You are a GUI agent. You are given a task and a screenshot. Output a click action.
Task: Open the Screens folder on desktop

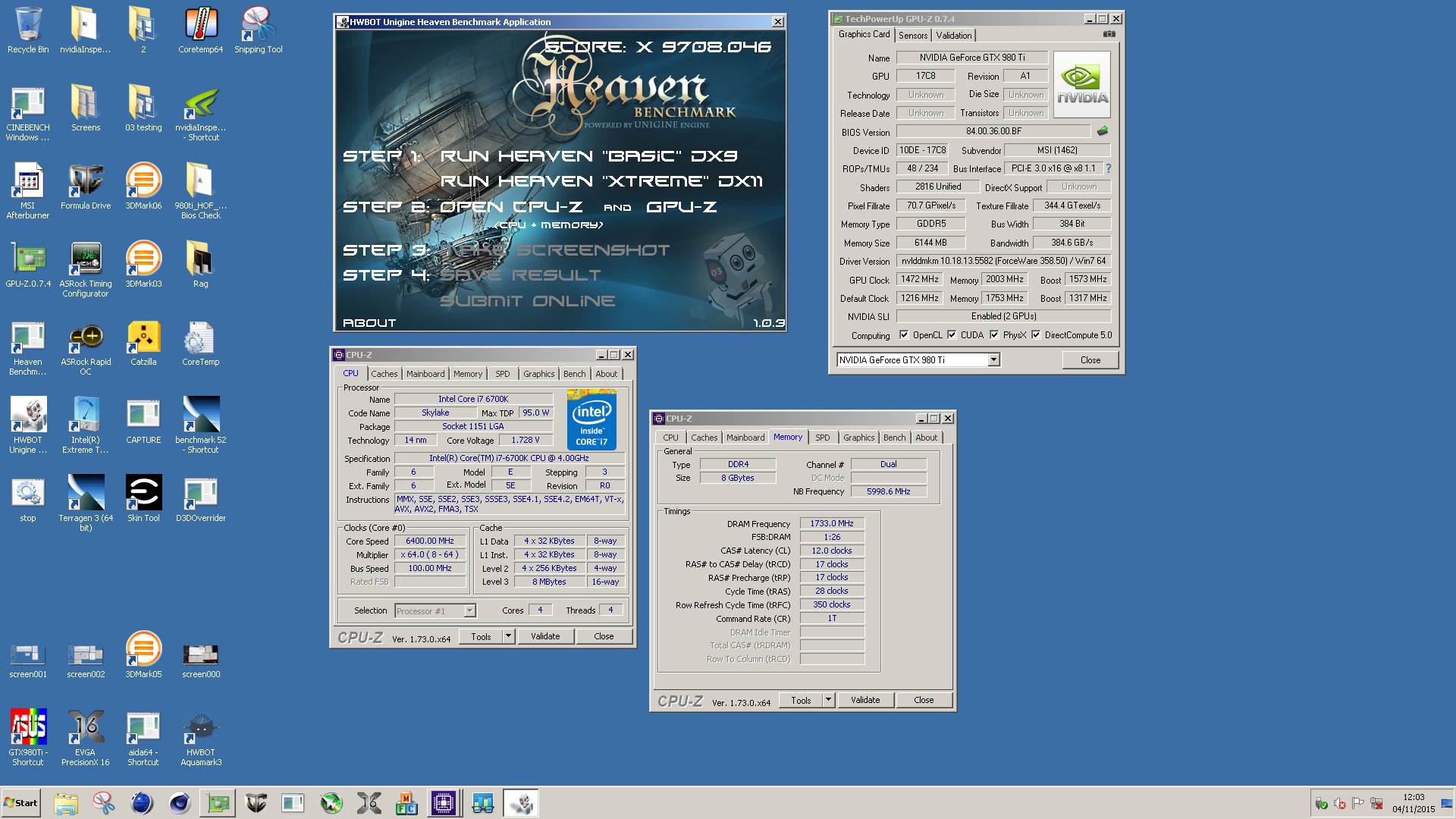click(x=86, y=108)
